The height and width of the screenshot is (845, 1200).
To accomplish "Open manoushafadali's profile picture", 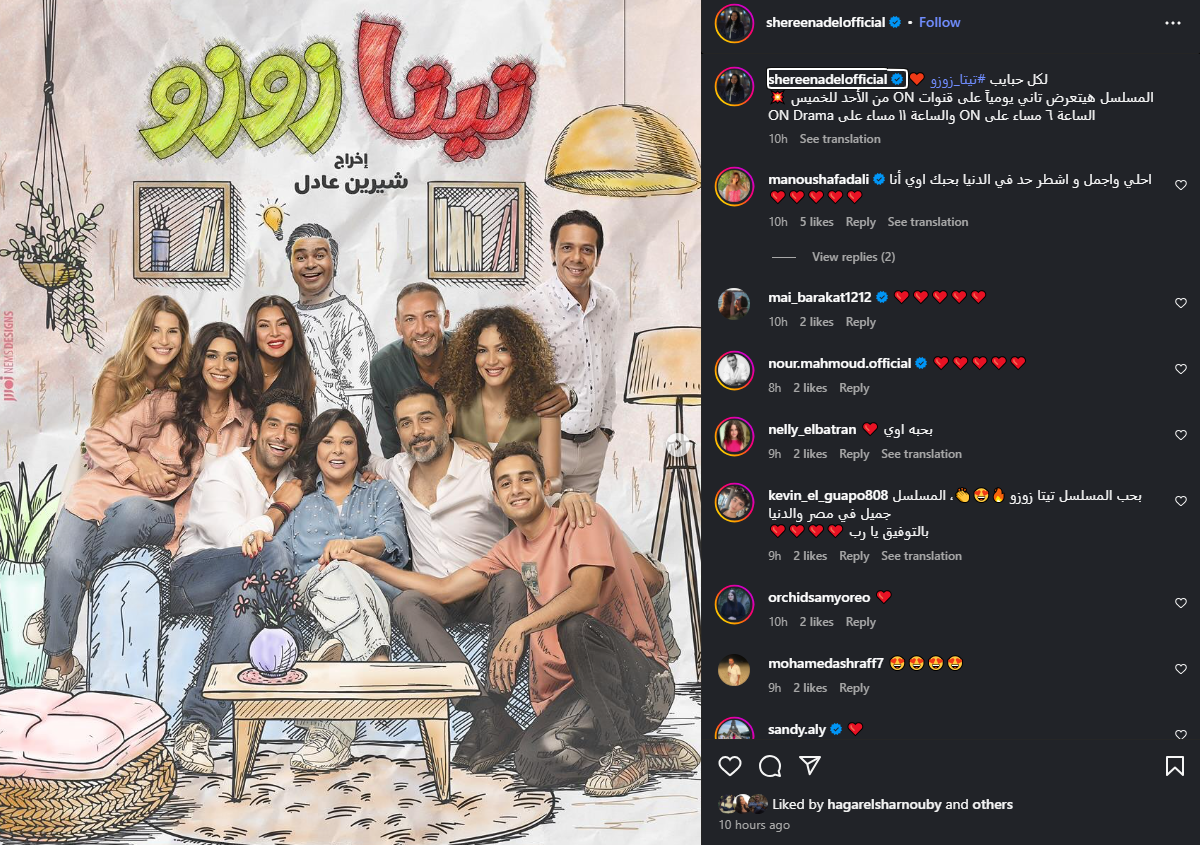I will pos(734,186).
